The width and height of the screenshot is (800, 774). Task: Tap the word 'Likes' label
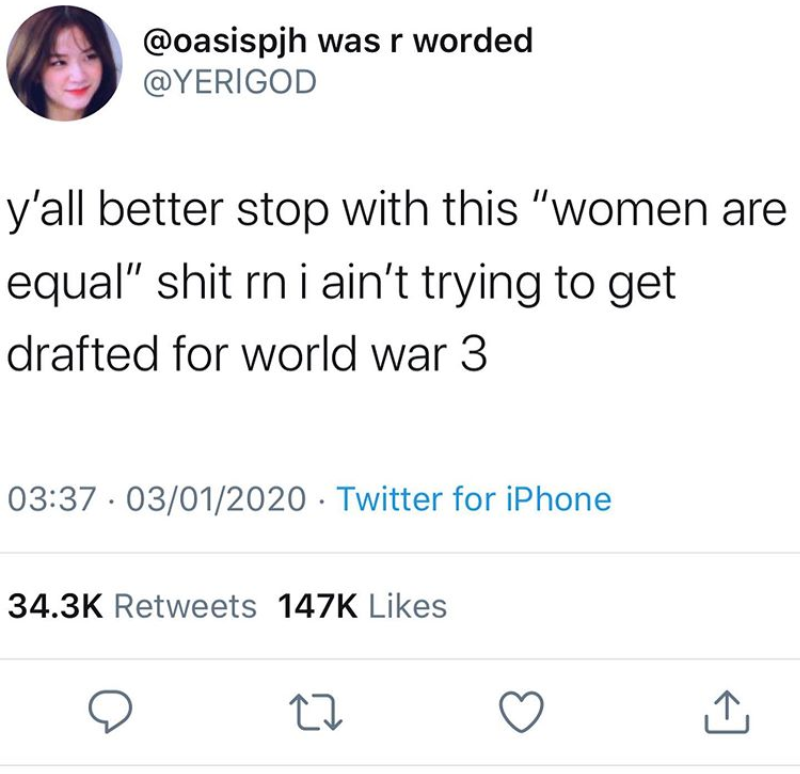coord(408,606)
